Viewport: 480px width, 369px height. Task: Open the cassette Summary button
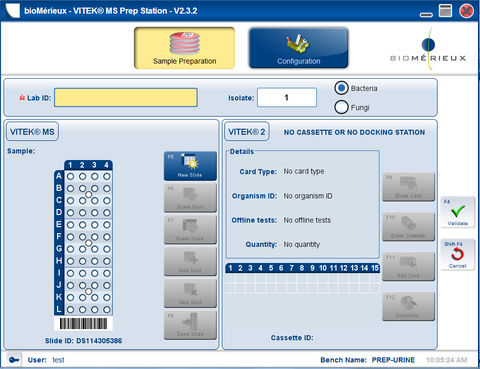pyautogui.click(x=408, y=306)
